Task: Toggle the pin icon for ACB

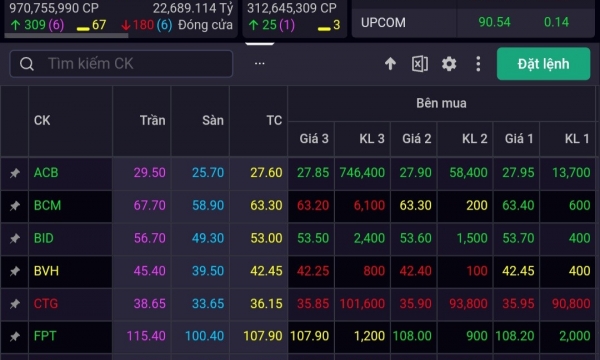Action: point(15,173)
